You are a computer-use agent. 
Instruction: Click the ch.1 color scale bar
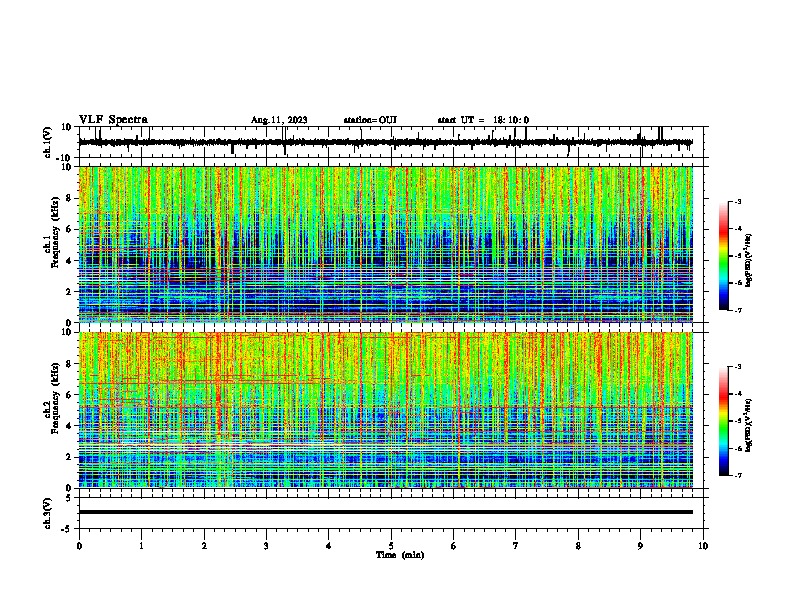[723, 256]
